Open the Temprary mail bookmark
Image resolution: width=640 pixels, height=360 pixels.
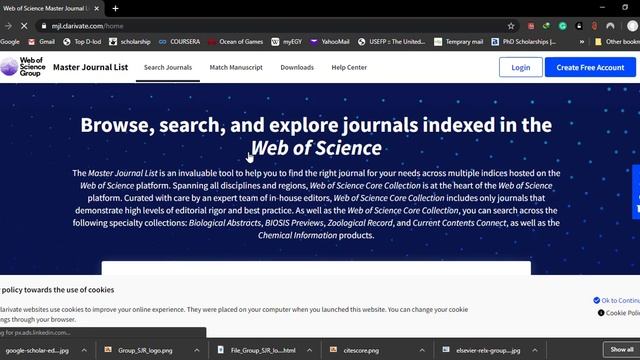[x=458, y=42]
